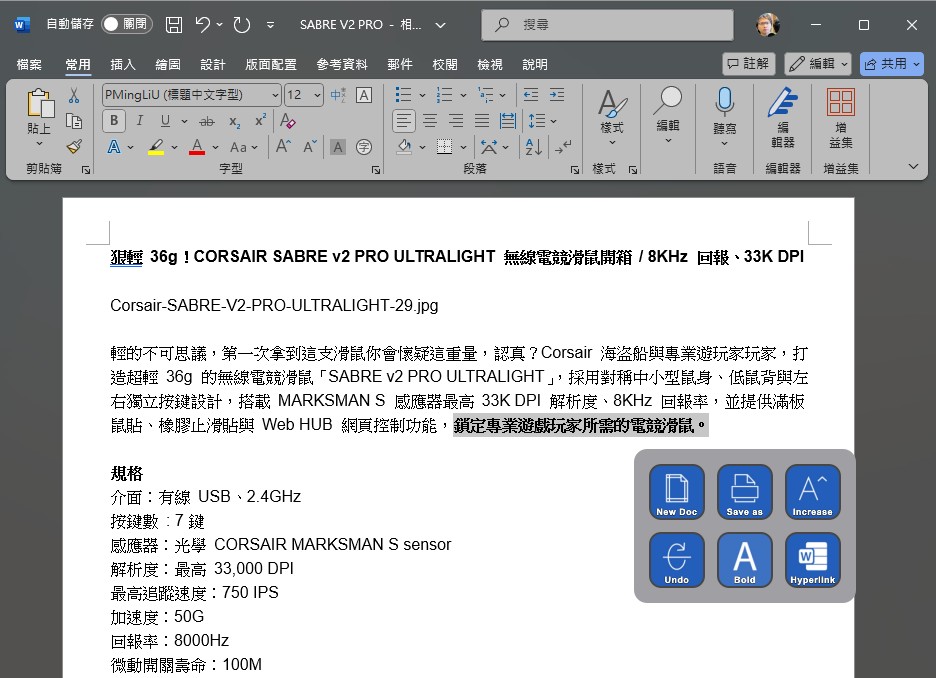Toggle the AutoSave switch
The width and height of the screenshot is (936, 678).
coord(126,25)
